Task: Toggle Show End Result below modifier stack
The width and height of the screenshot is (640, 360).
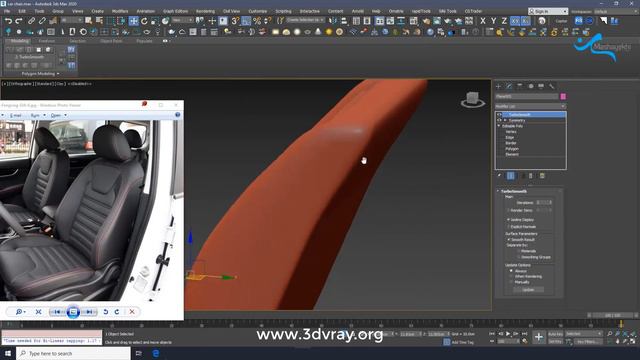Action: point(511,176)
